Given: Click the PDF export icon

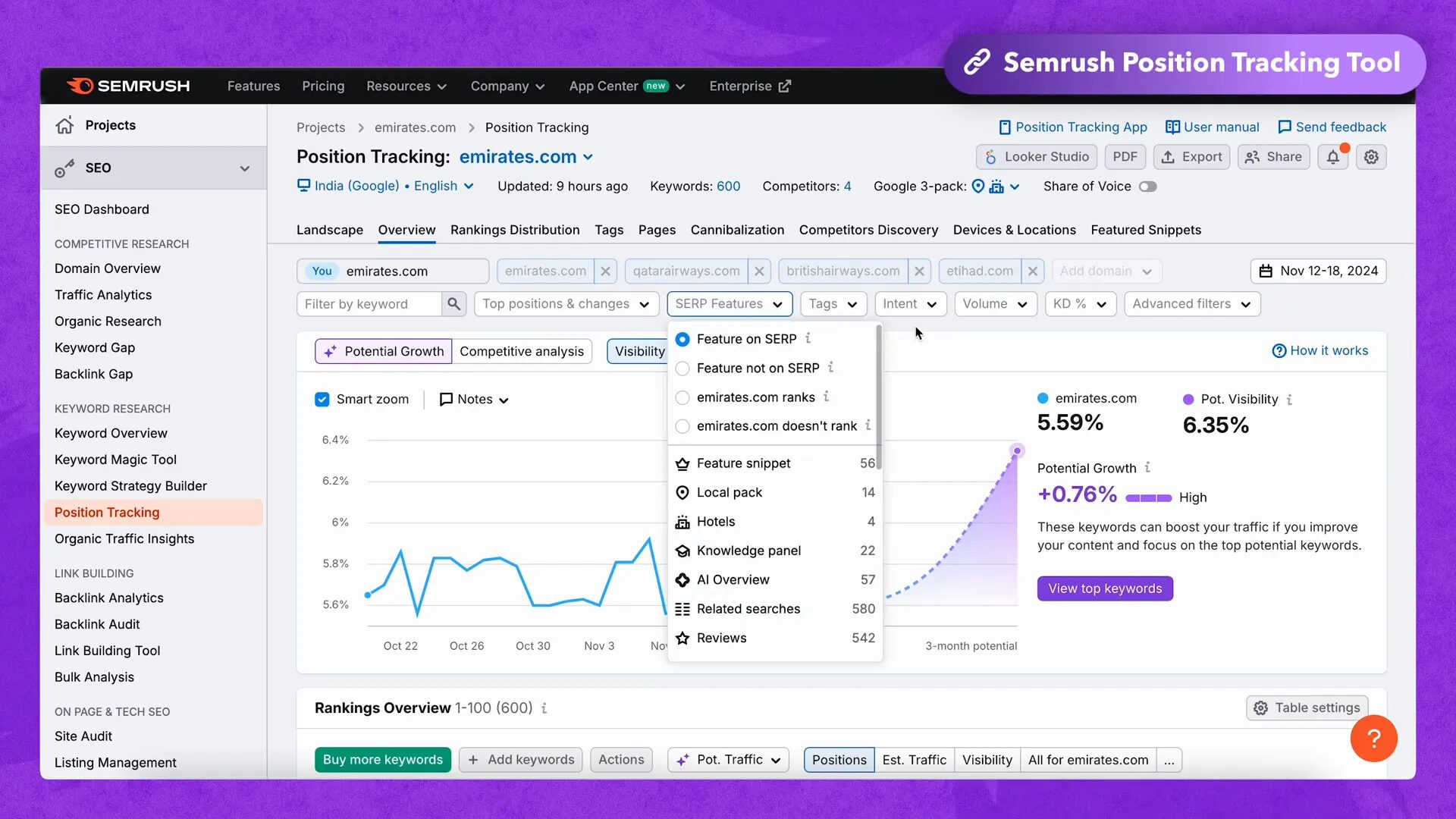Looking at the screenshot, I should (x=1124, y=156).
